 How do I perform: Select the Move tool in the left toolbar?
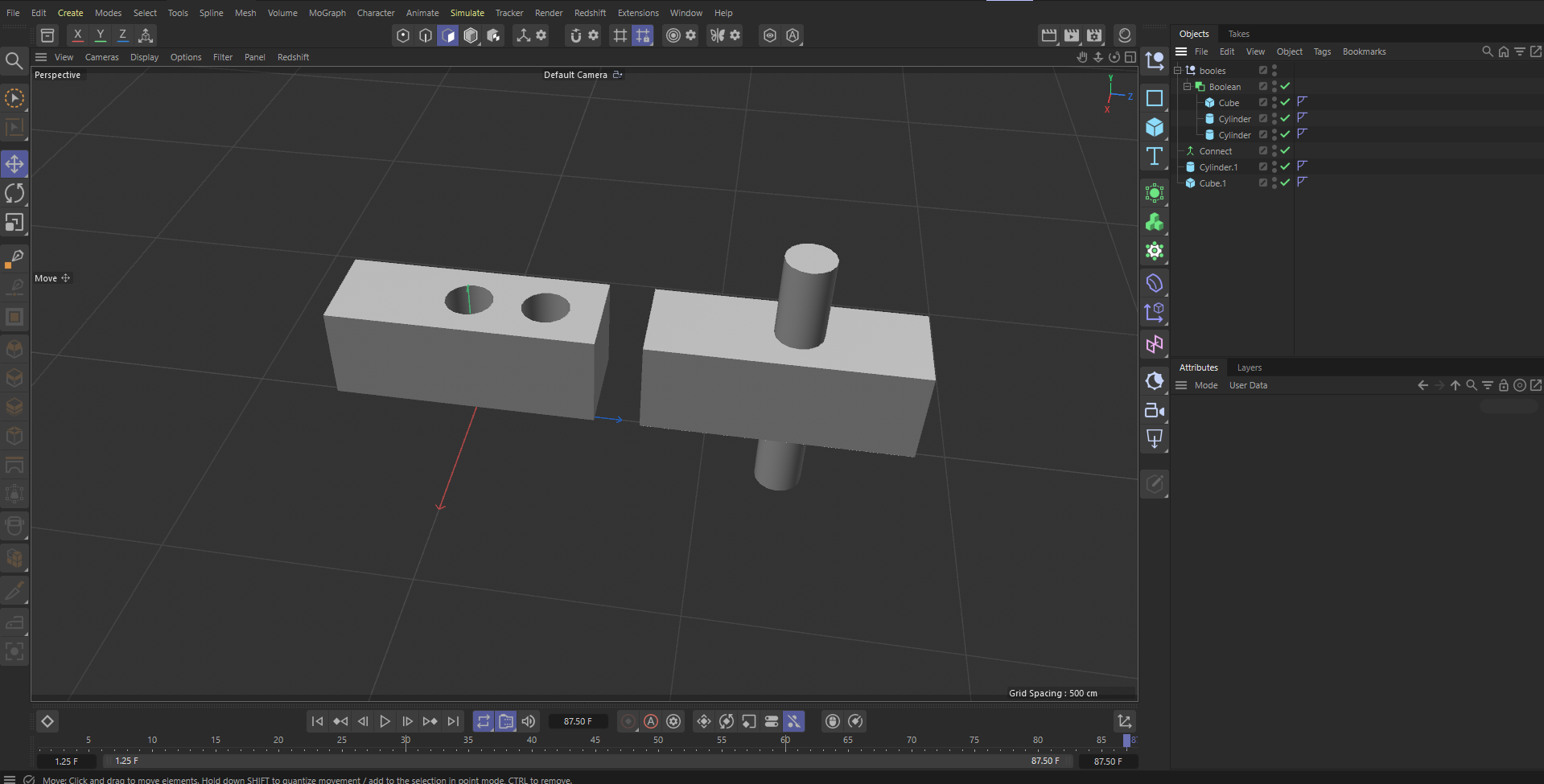click(x=14, y=163)
